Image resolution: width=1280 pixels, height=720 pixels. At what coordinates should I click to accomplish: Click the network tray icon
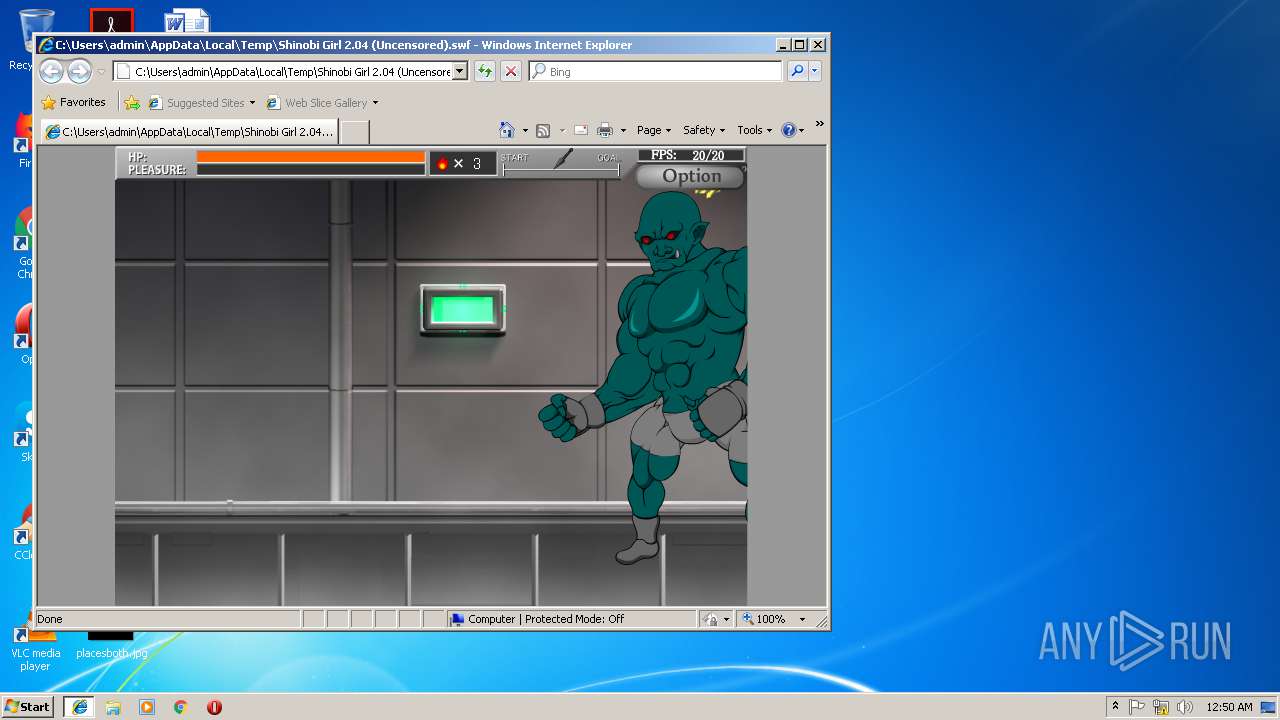click(x=1161, y=706)
